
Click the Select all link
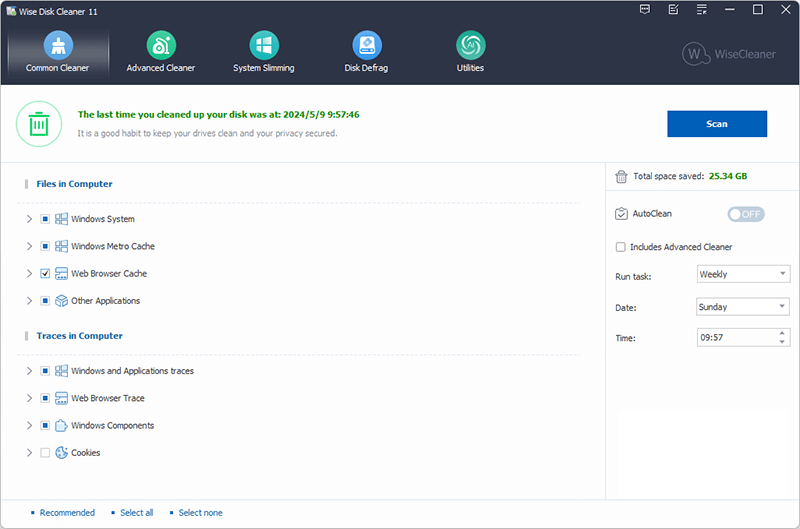[136, 513]
